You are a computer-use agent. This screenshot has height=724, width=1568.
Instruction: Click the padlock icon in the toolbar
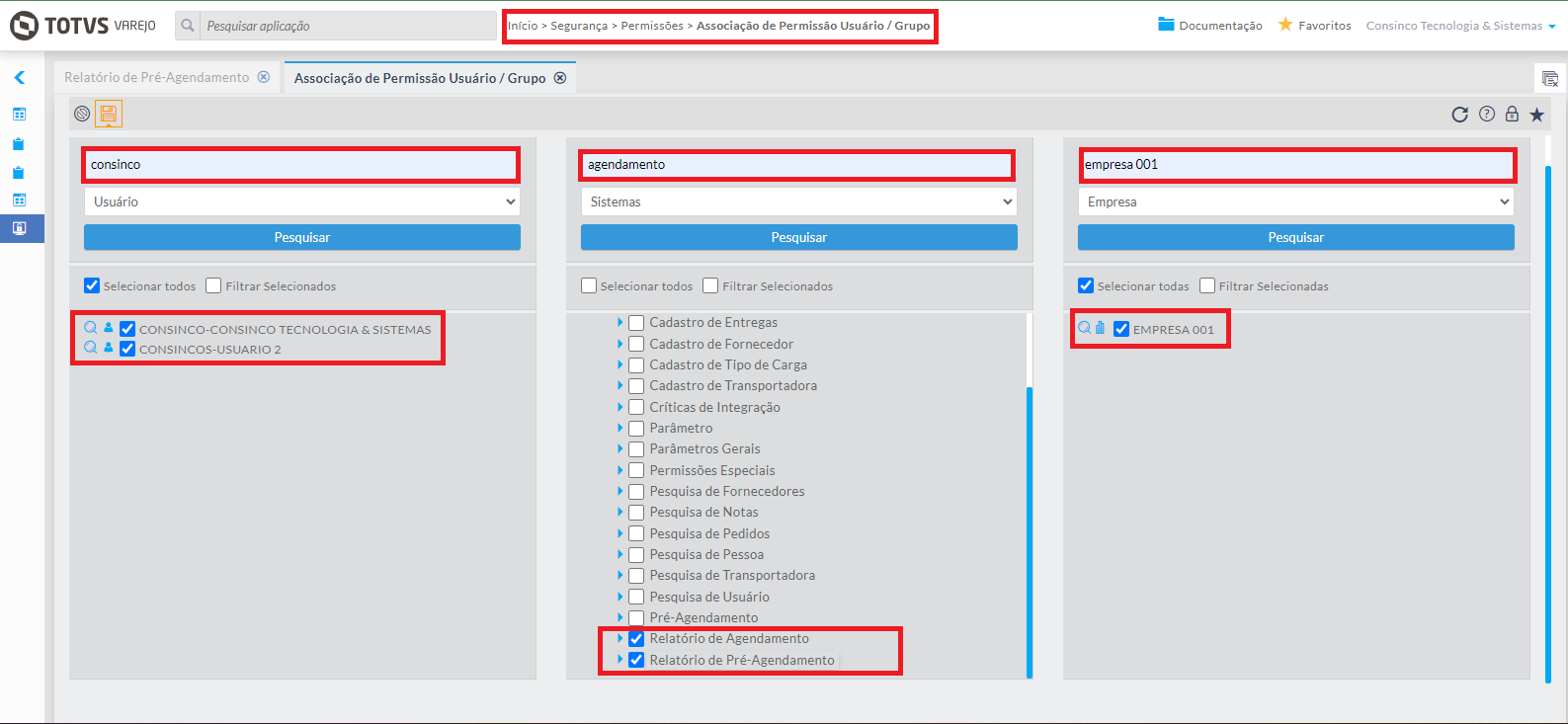[x=1512, y=115]
